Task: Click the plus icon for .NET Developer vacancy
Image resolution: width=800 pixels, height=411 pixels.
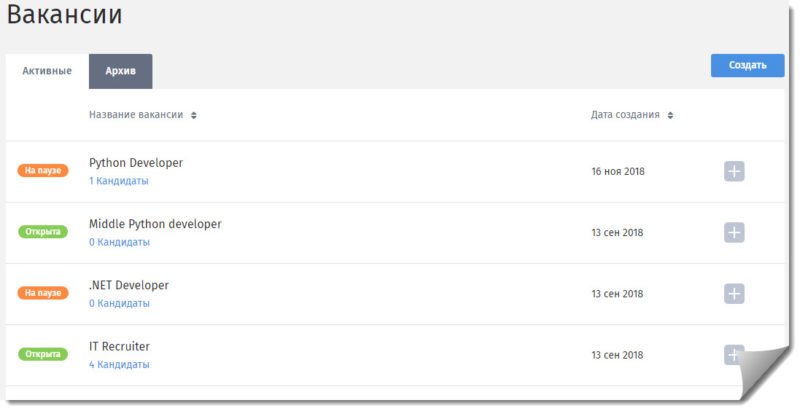Action: pos(734,293)
